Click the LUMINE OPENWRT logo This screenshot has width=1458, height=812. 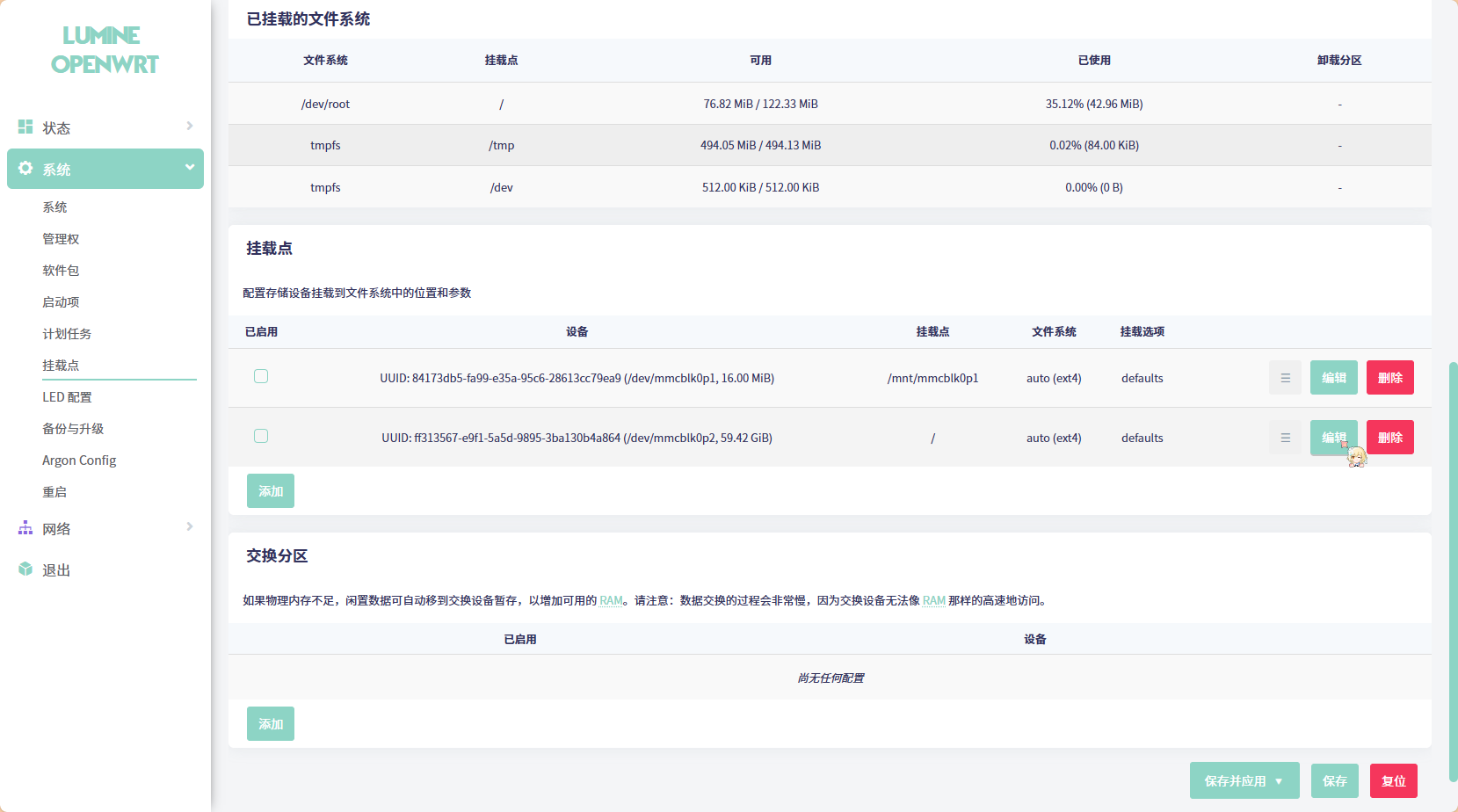coord(105,50)
